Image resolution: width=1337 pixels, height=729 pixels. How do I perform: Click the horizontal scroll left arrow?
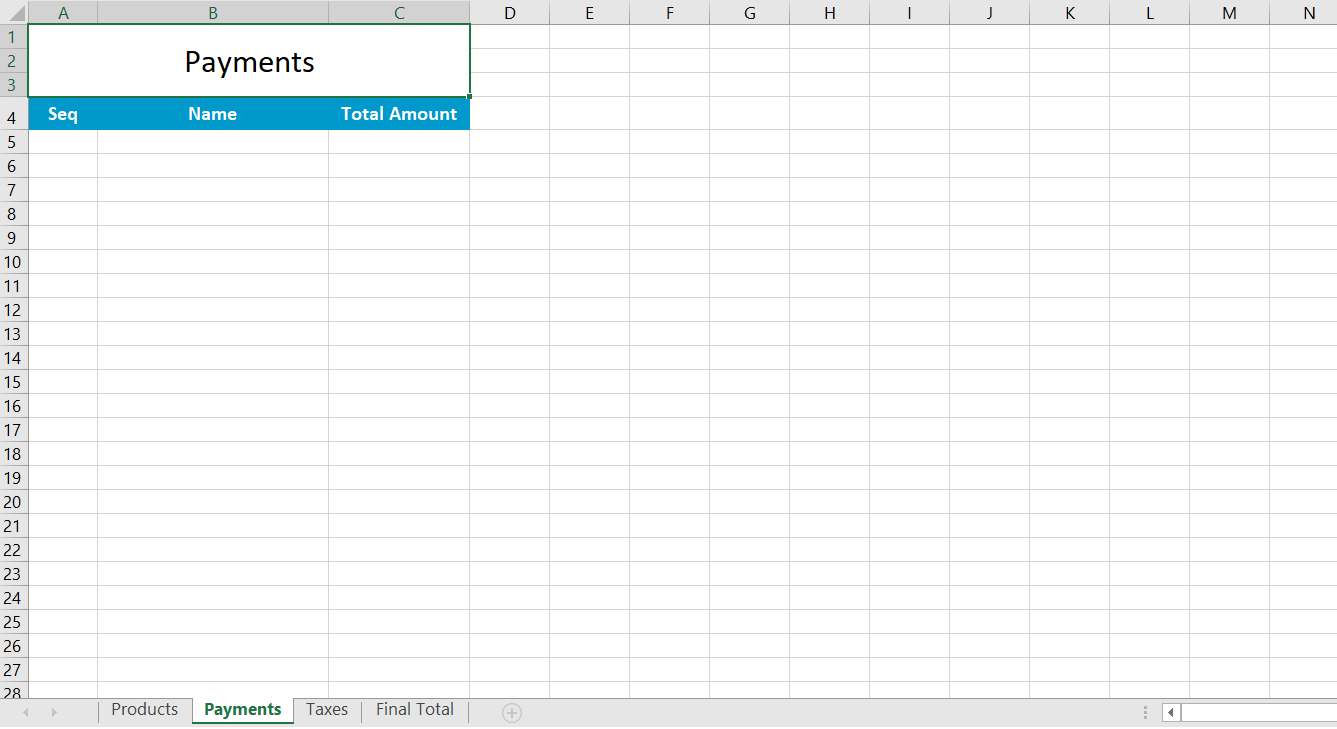(1172, 712)
